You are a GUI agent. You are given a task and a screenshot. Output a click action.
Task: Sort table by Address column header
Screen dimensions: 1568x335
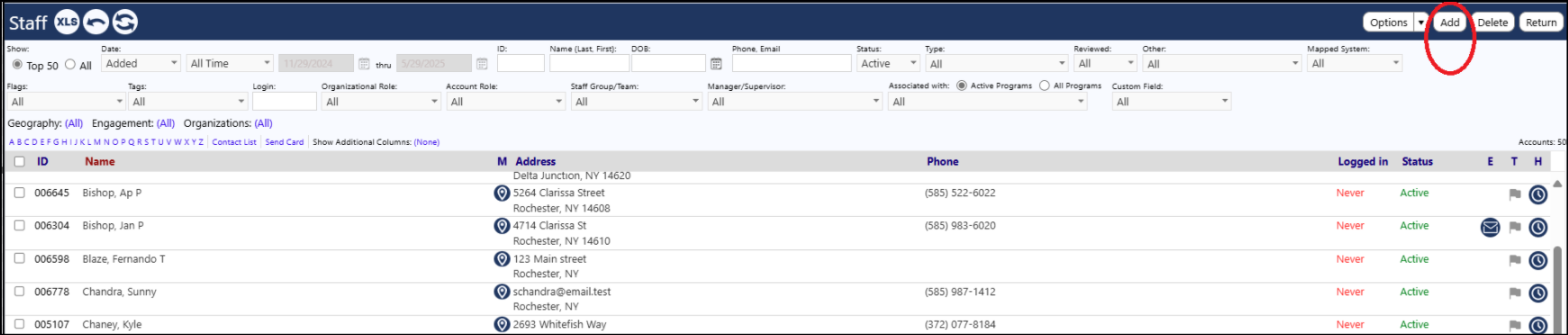536,162
